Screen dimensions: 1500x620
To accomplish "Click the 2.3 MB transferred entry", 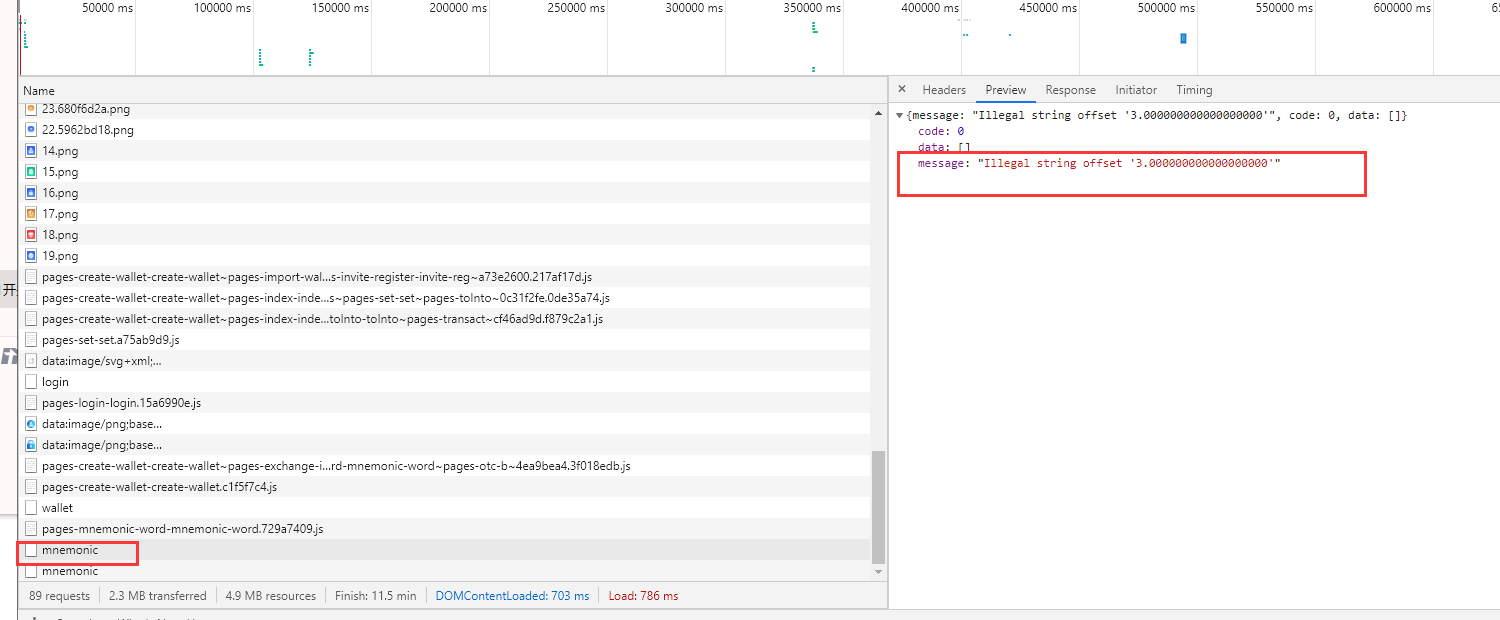I will tap(158, 596).
